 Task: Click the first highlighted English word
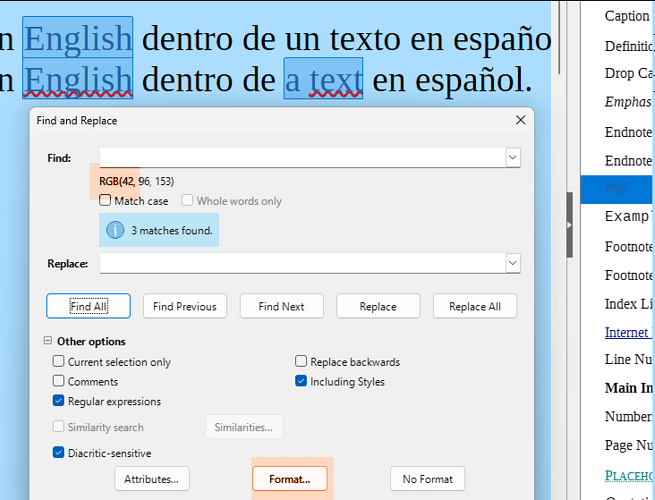(78, 38)
